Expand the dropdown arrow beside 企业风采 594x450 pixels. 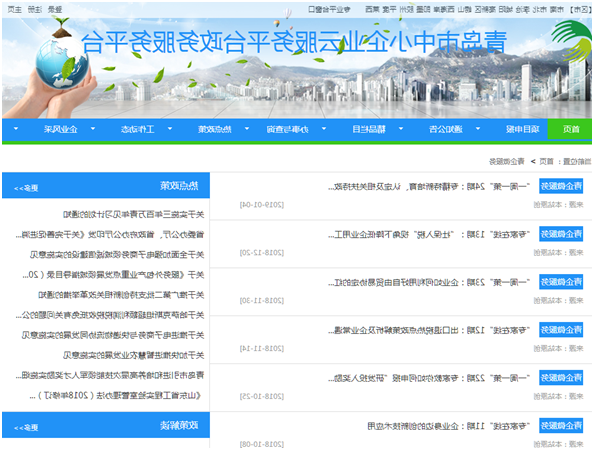16,129
